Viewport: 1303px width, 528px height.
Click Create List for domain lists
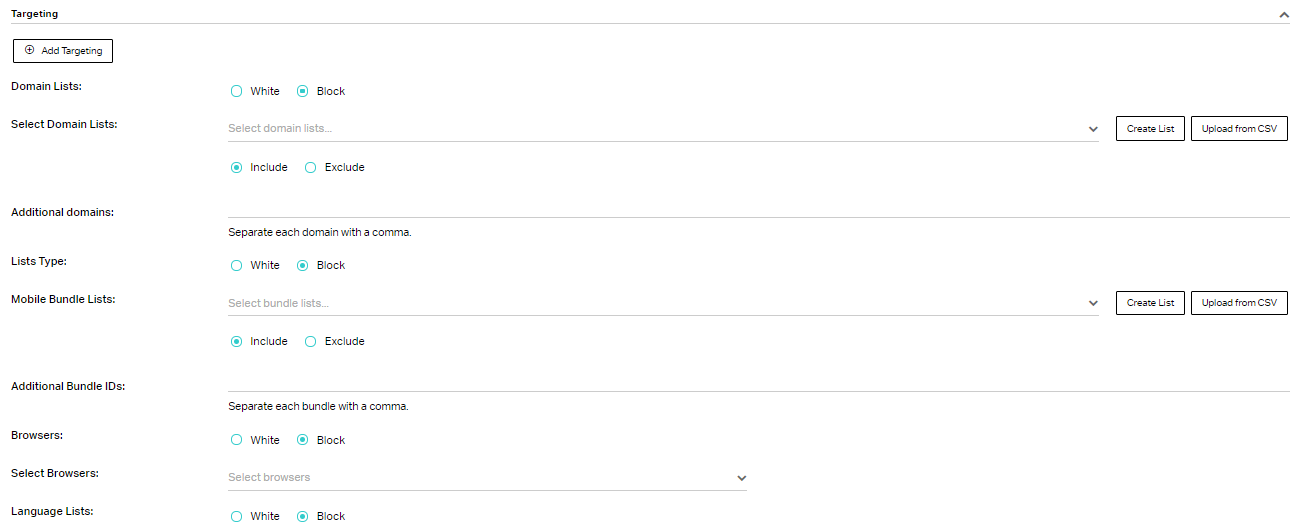click(x=1150, y=128)
